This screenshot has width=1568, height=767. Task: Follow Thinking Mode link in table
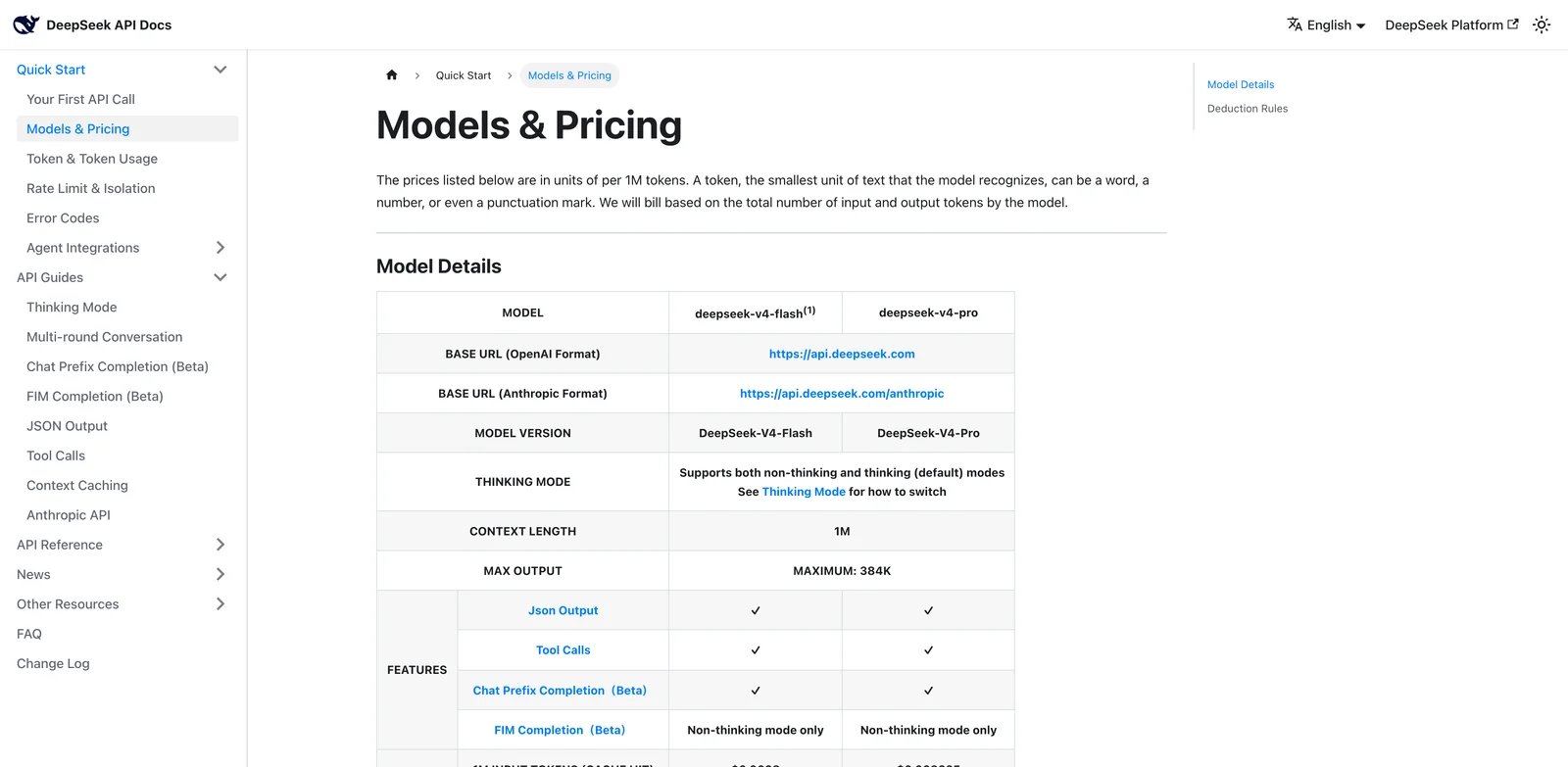pos(804,492)
